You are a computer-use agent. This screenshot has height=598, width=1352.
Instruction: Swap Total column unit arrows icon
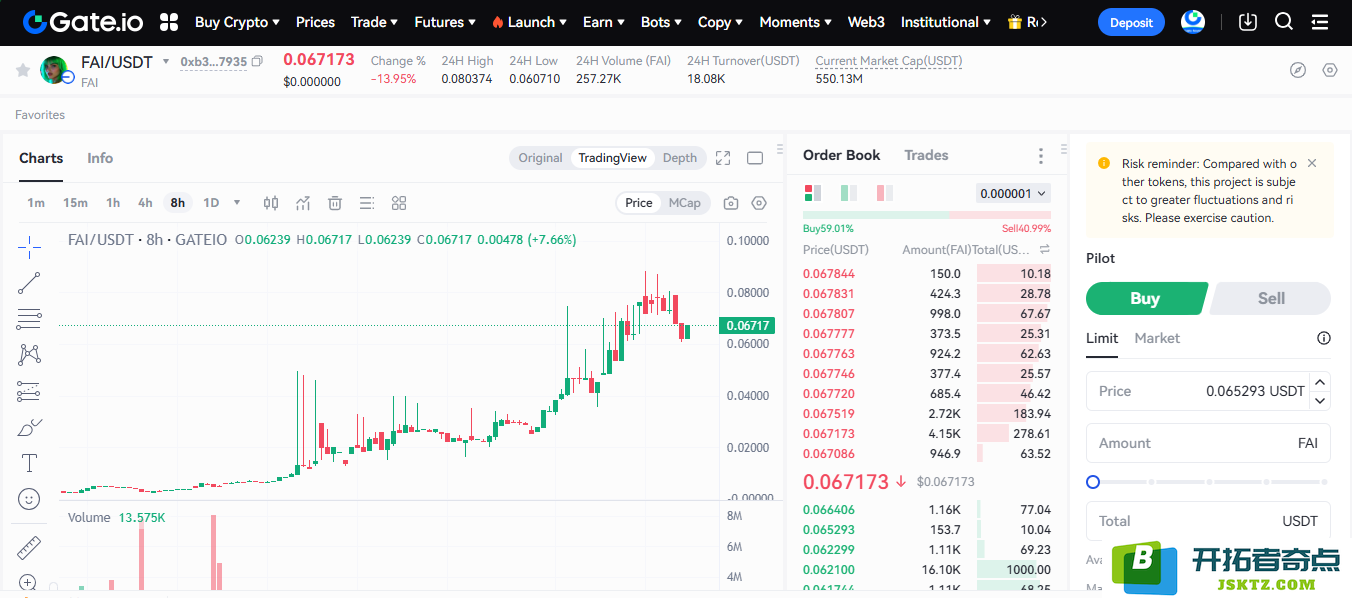tap(1045, 249)
